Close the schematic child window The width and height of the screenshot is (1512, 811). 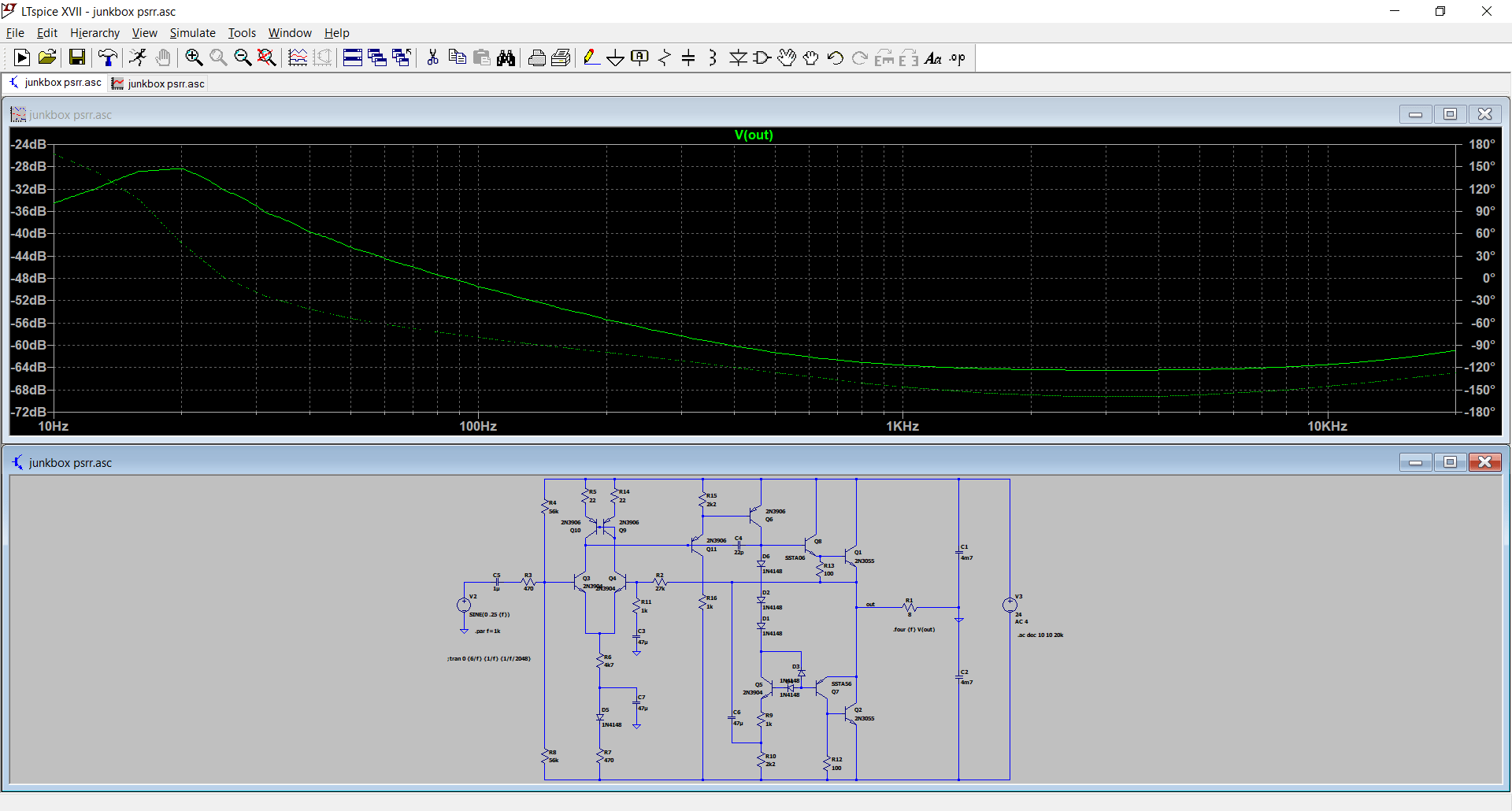point(1484,462)
